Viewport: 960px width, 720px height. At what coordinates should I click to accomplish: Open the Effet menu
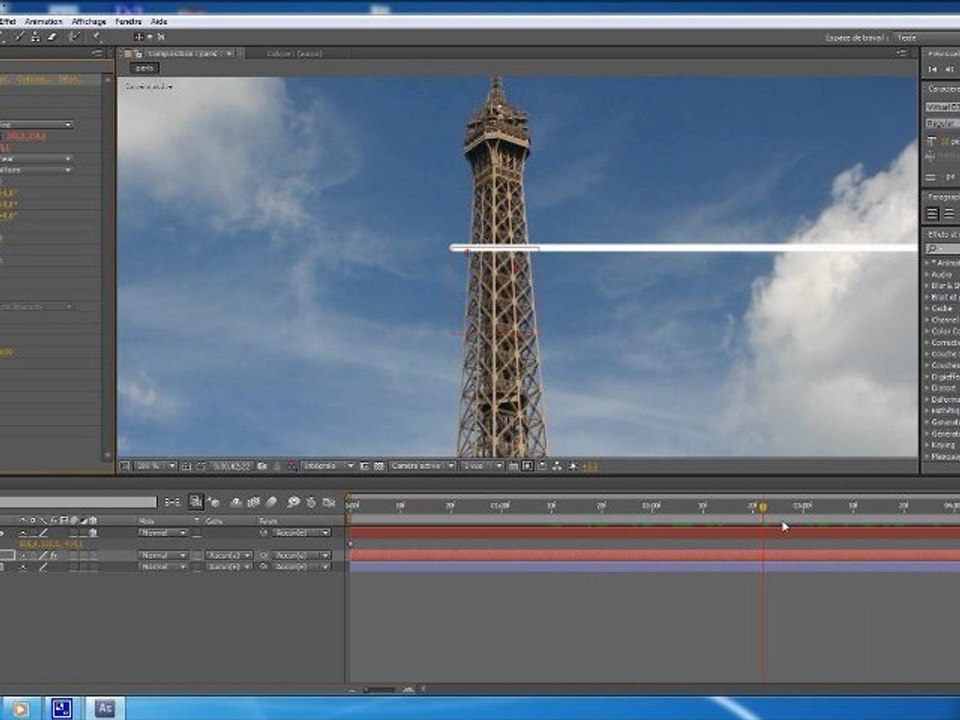coord(8,21)
